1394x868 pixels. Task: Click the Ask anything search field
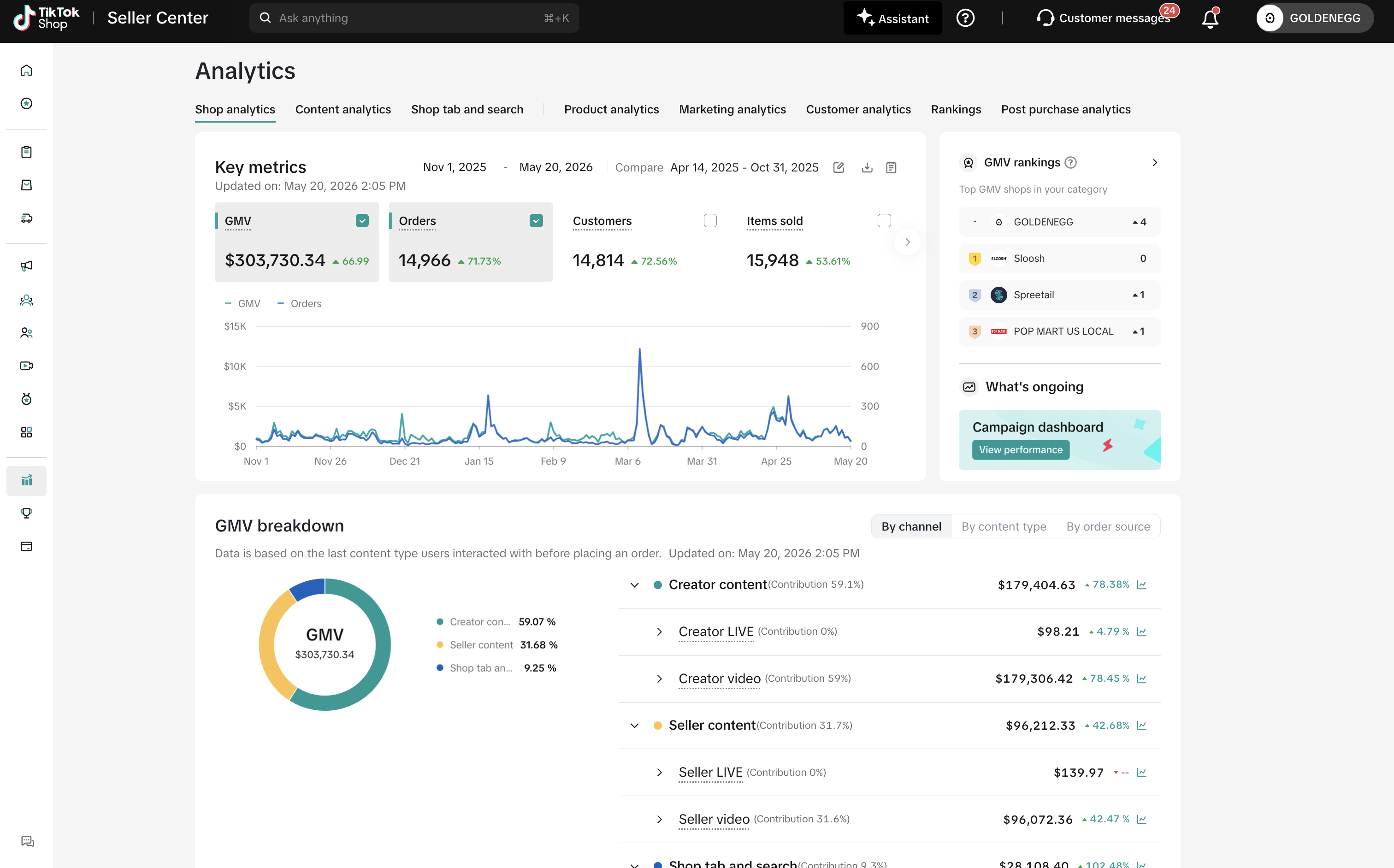point(414,18)
